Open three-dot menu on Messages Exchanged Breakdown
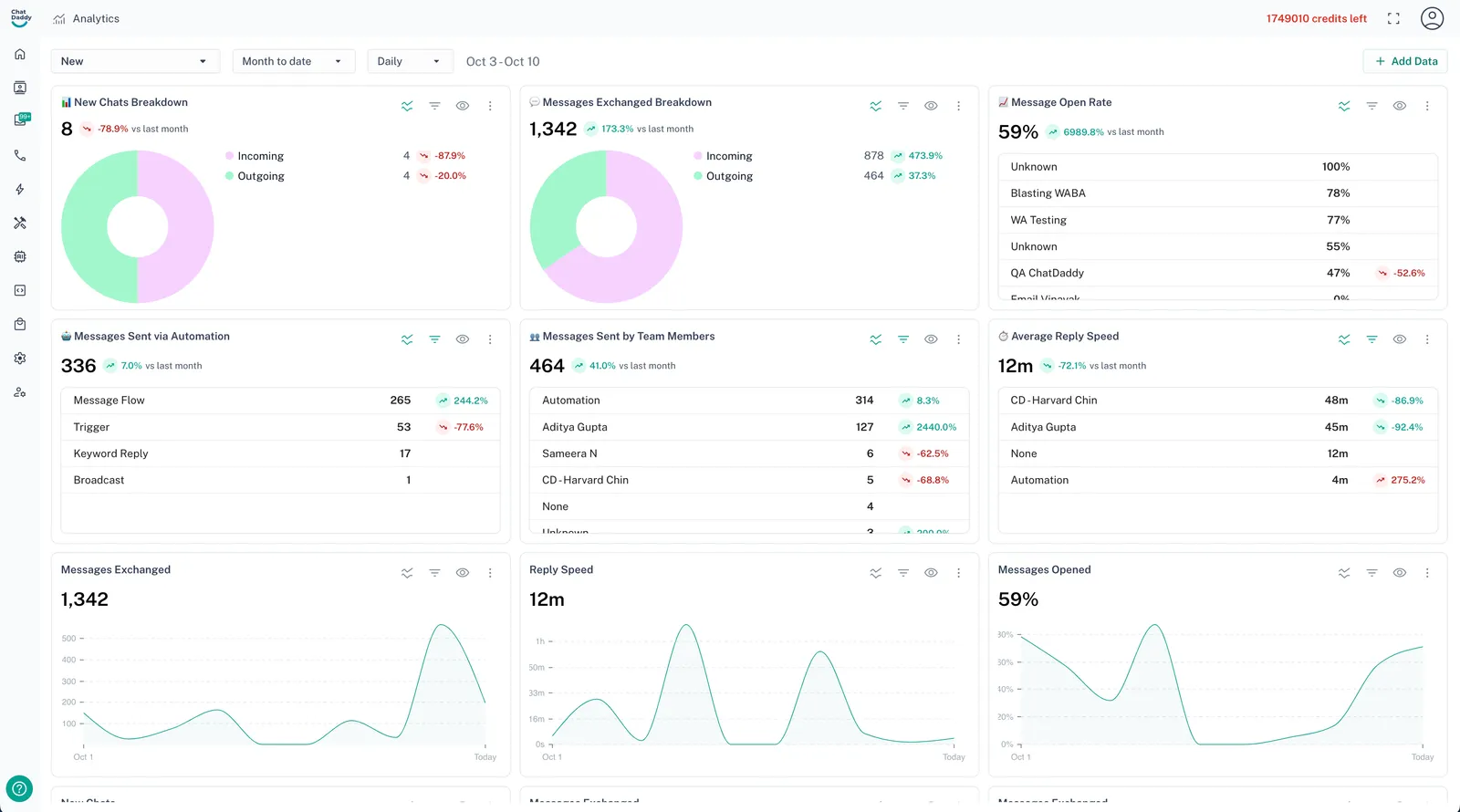 point(958,106)
